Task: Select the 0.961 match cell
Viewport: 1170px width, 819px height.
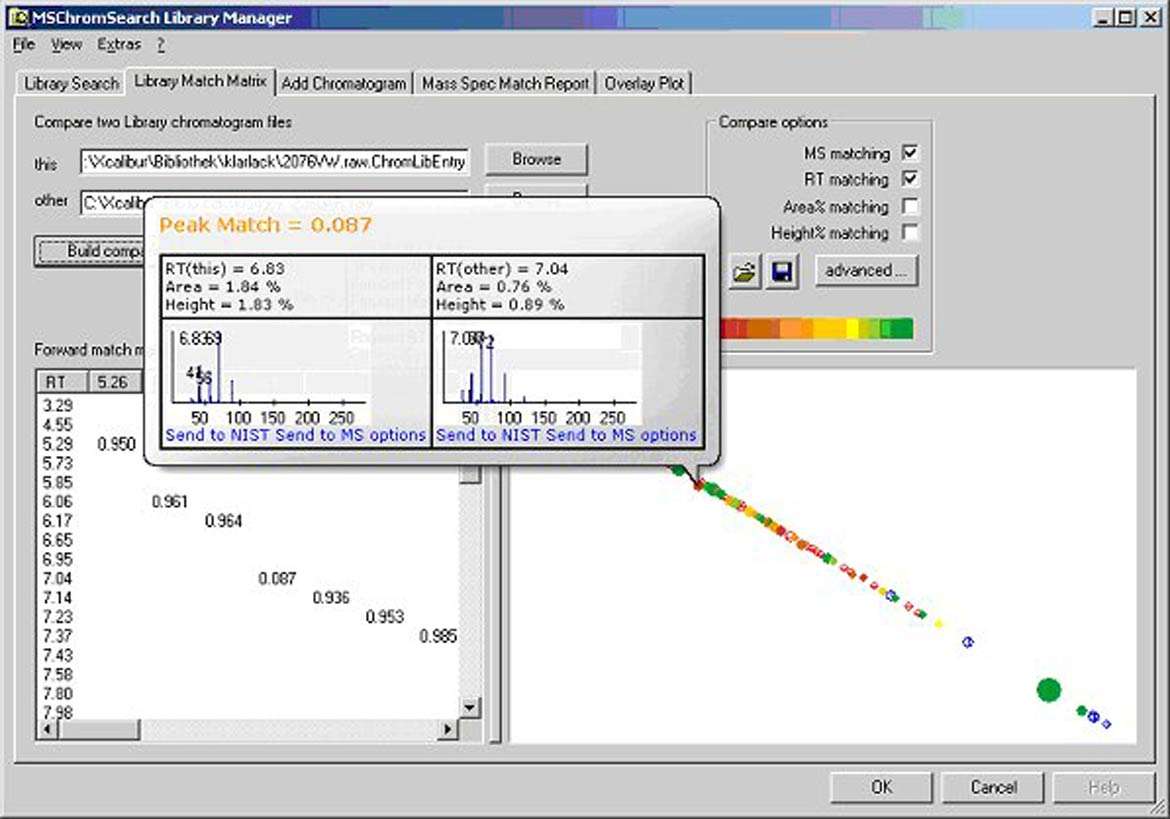Action: tap(169, 502)
